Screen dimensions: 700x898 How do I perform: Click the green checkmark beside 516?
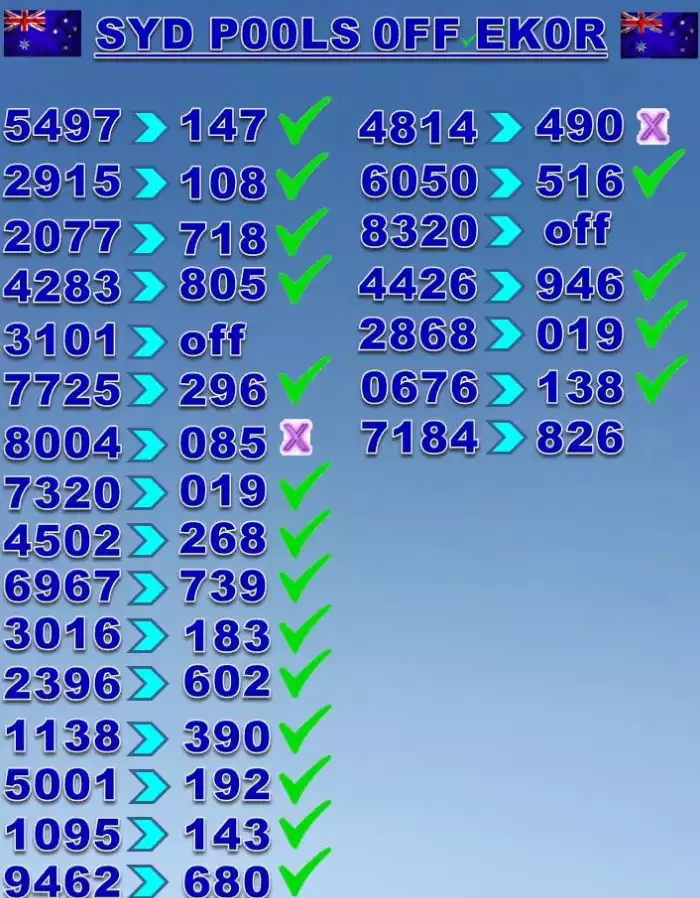[x=659, y=173]
